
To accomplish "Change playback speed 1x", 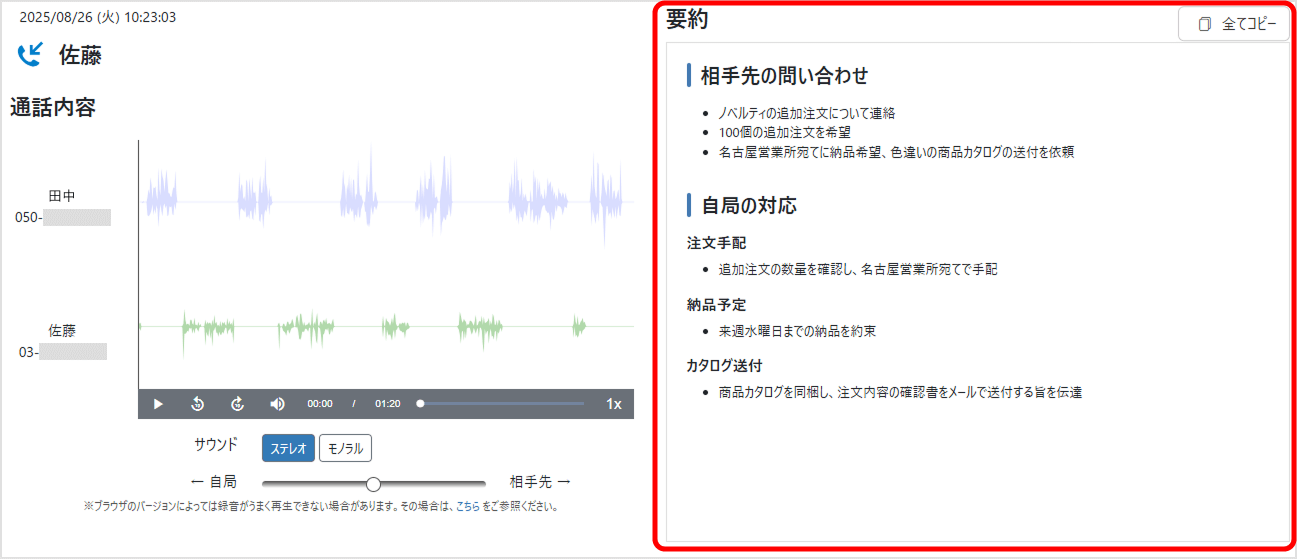I will [614, 404].
